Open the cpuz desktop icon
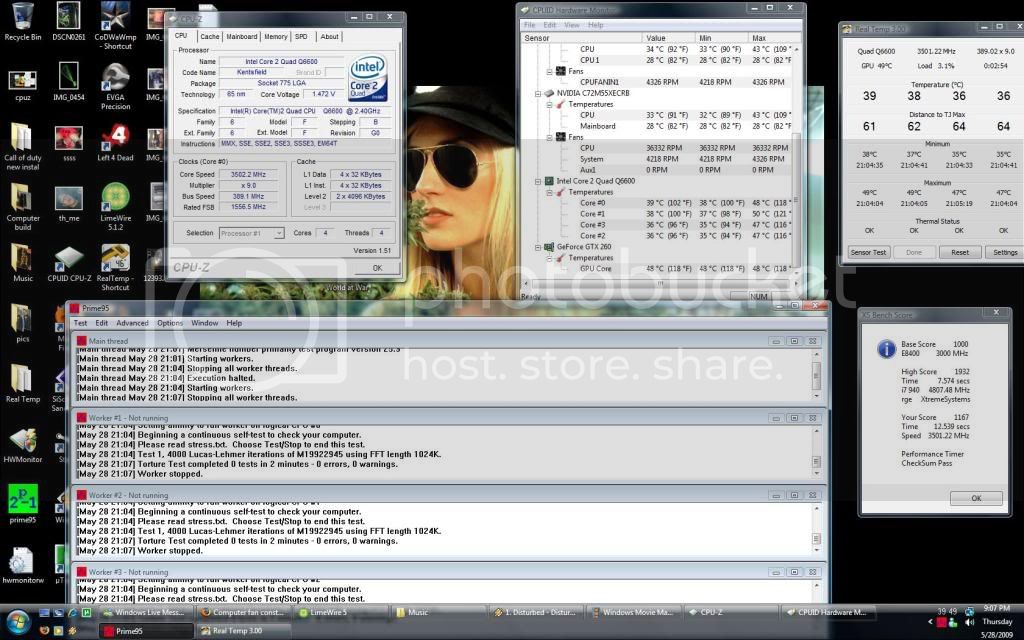The height and width of the screenshot is (640, 1024). [23, 85]
